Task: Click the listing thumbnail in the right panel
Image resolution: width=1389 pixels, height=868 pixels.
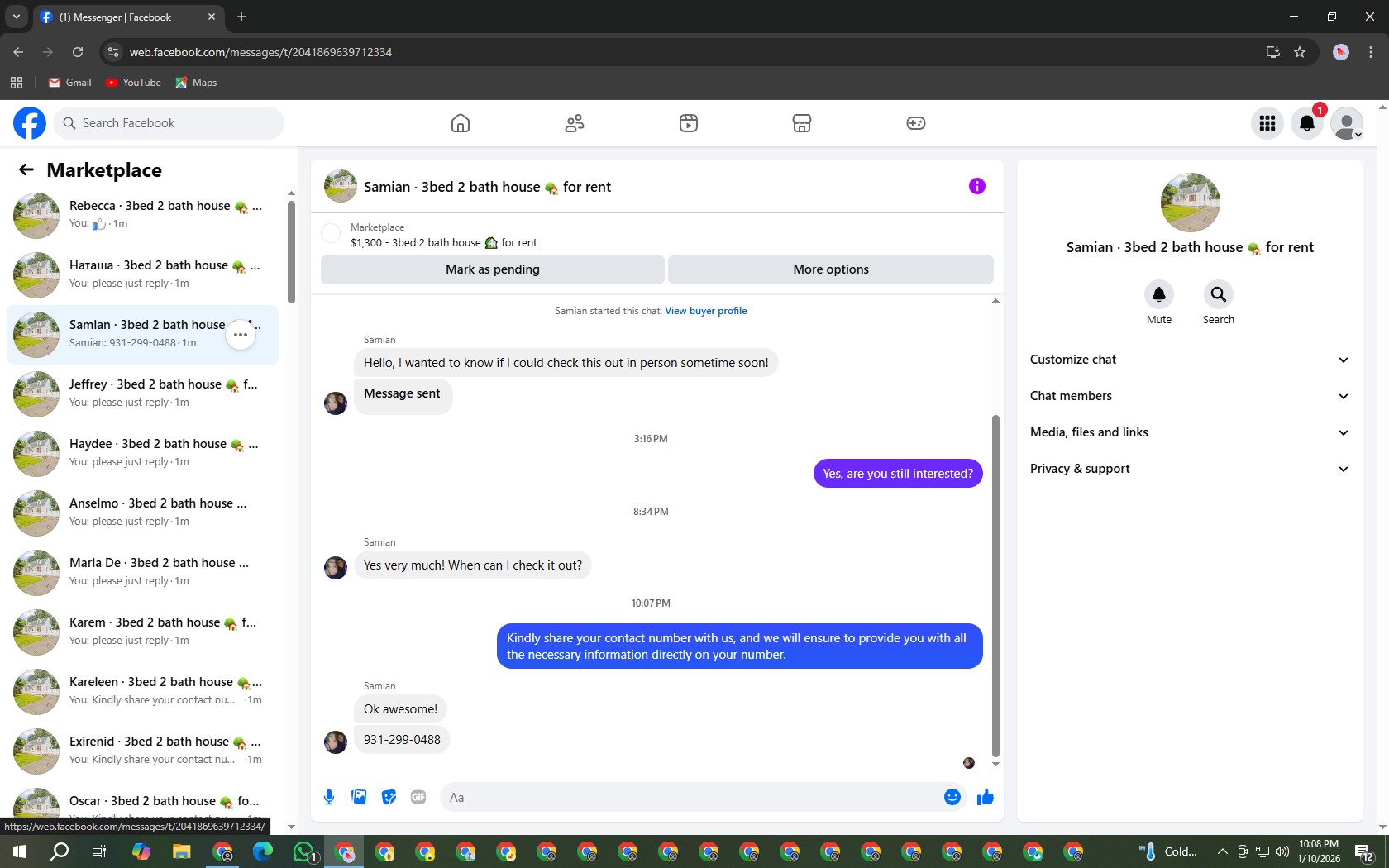Action: (x=1191, y=203)
